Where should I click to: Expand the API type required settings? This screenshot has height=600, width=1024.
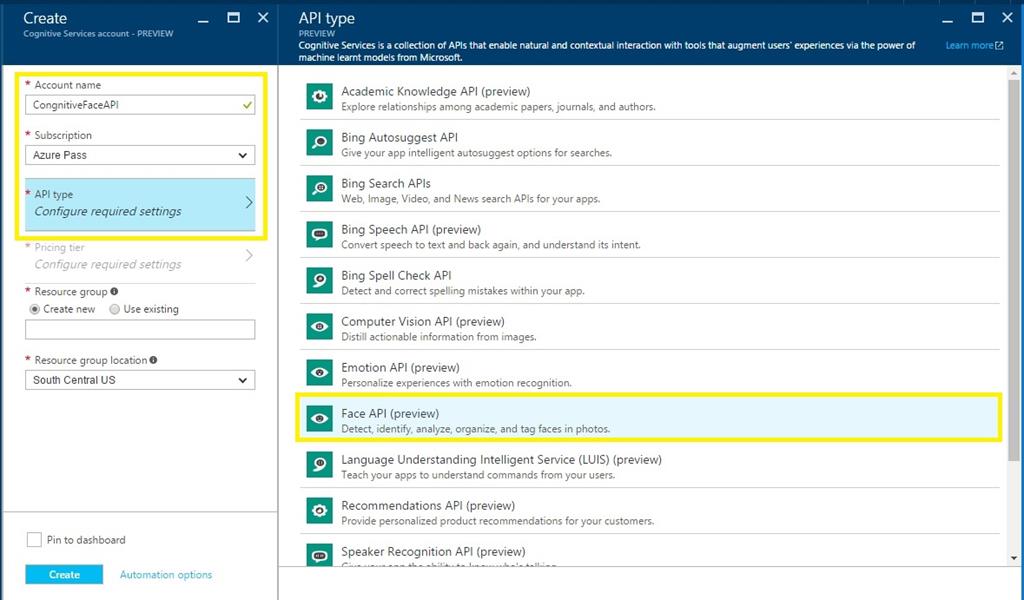(x=140, y=203)
